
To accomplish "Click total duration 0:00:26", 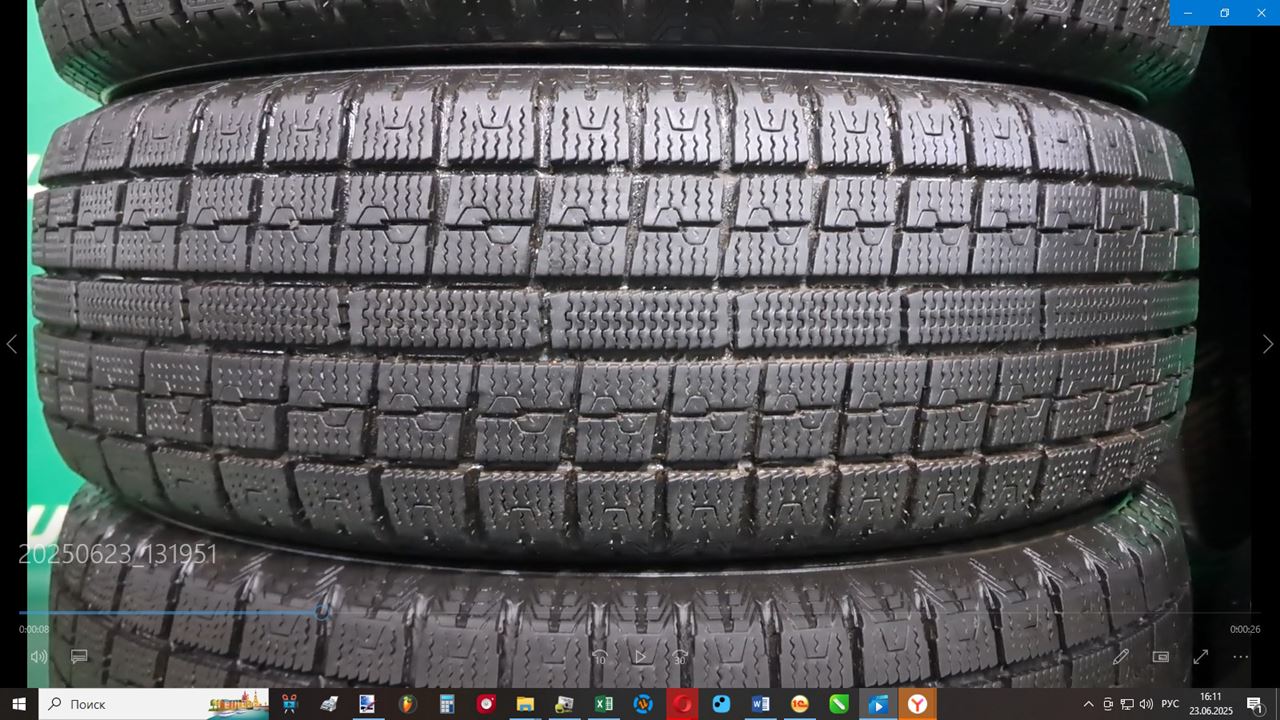I will (x=1245, y=629).
